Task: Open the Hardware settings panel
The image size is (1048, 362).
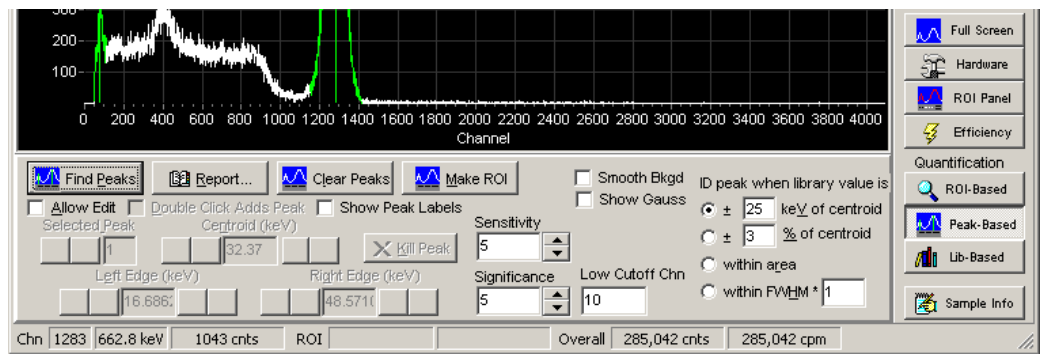Action: [x=964, y=64]
